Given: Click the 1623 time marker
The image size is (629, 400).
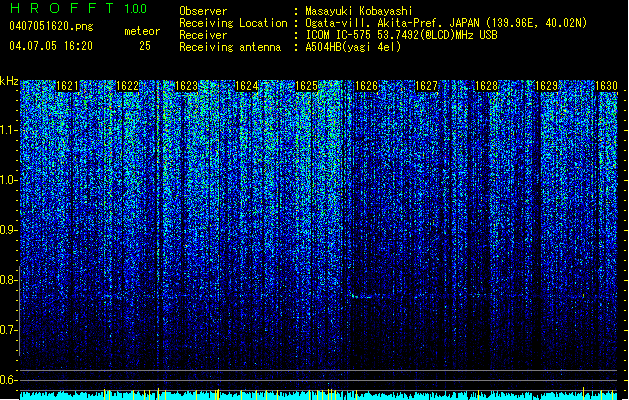Looking at the screenshot, I should 187,86.
